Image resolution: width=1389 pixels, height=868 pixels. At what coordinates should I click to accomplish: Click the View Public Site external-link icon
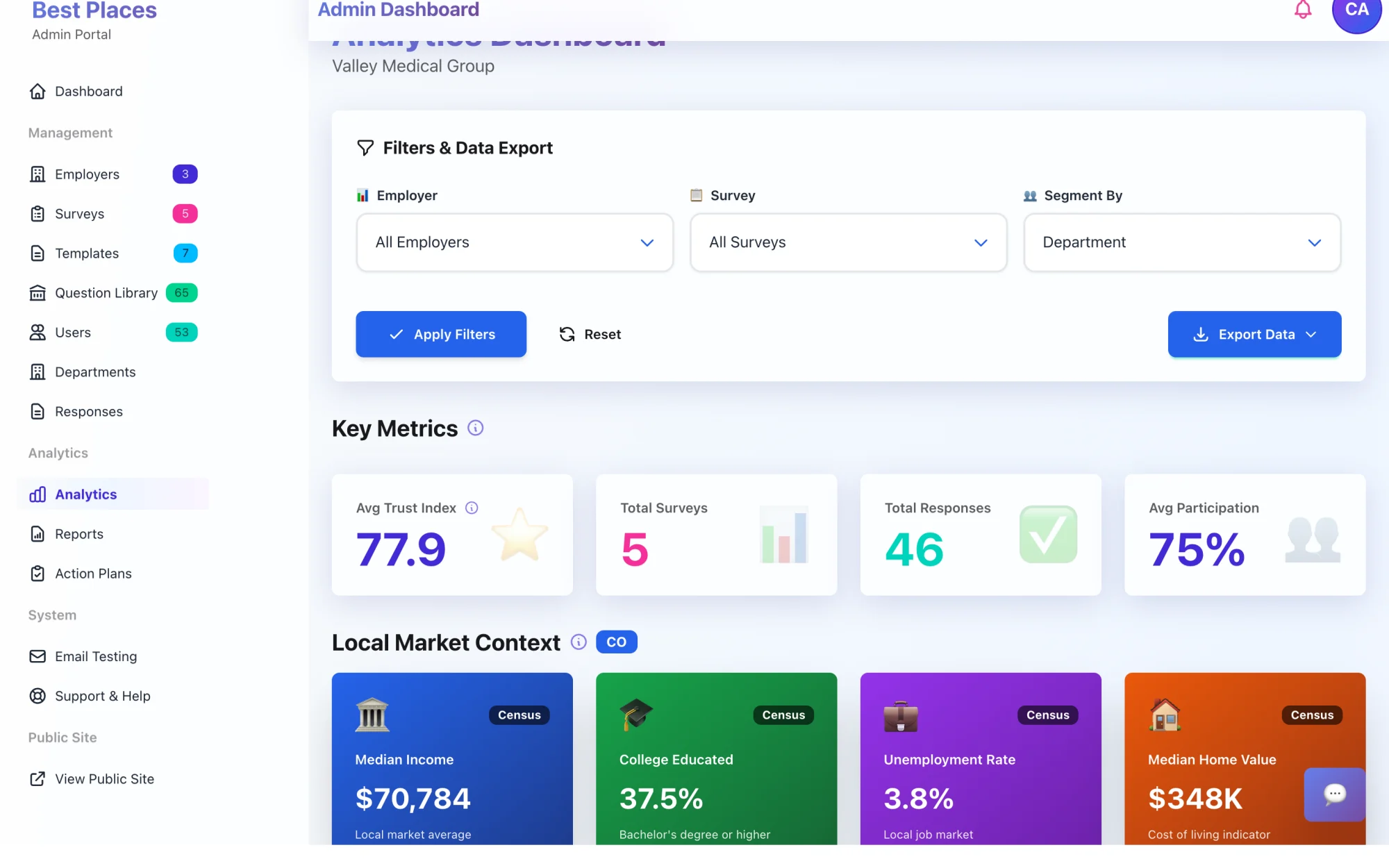38,779
